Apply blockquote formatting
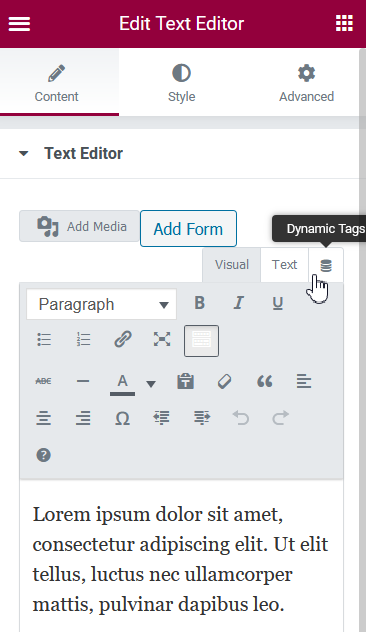 pos(264,381)
